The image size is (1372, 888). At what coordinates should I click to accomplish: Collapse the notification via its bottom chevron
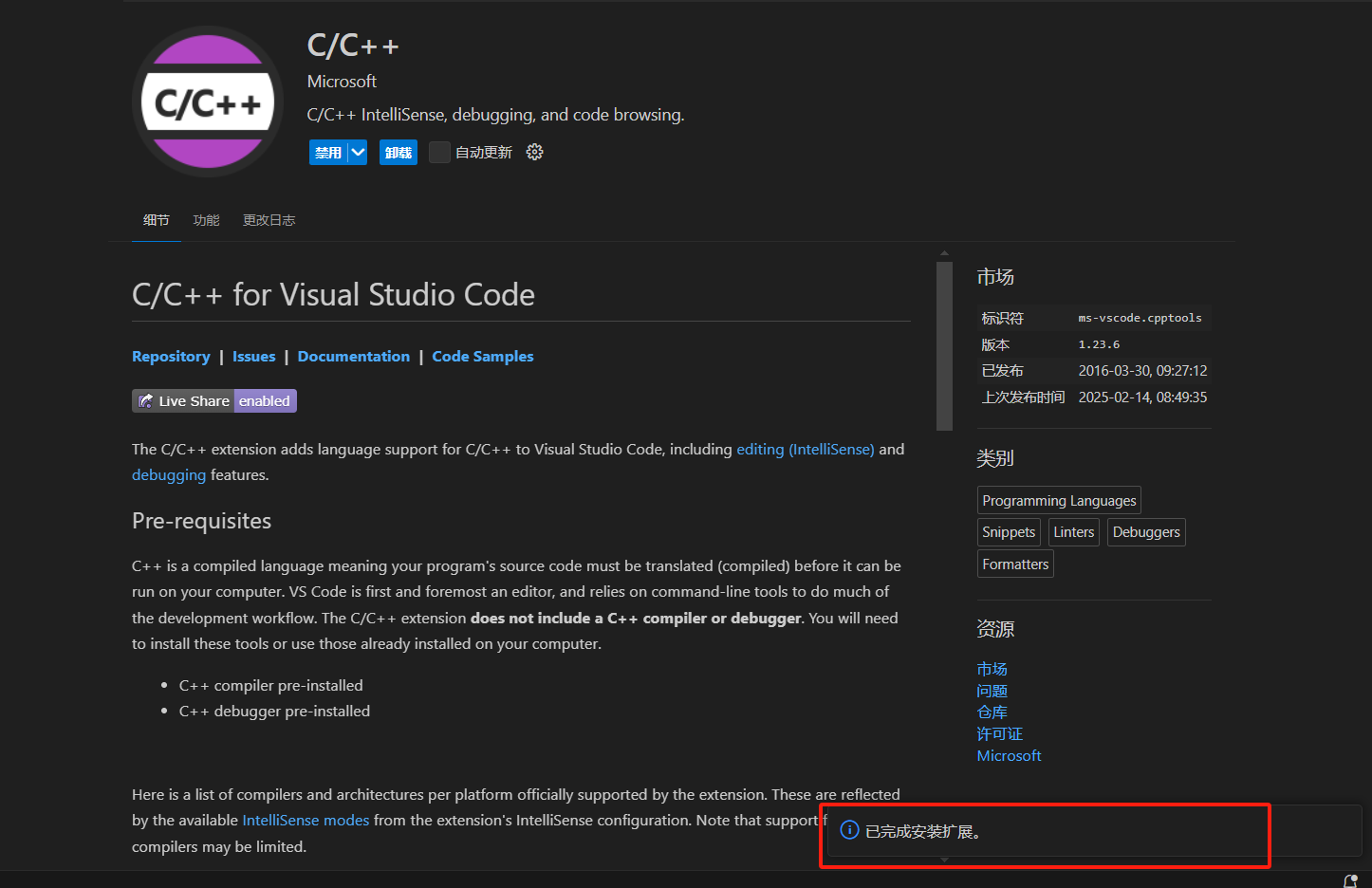click(x=944, y=860)
